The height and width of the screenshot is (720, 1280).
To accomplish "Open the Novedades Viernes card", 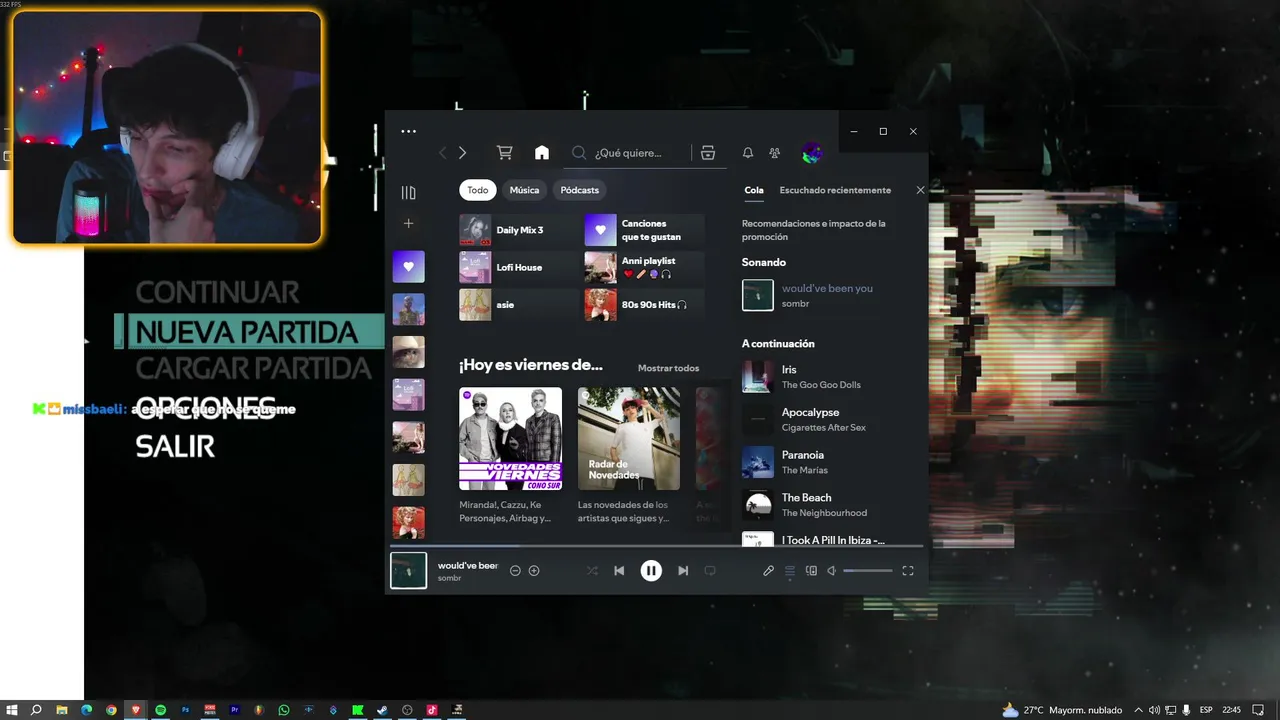I will coord(510,455).
